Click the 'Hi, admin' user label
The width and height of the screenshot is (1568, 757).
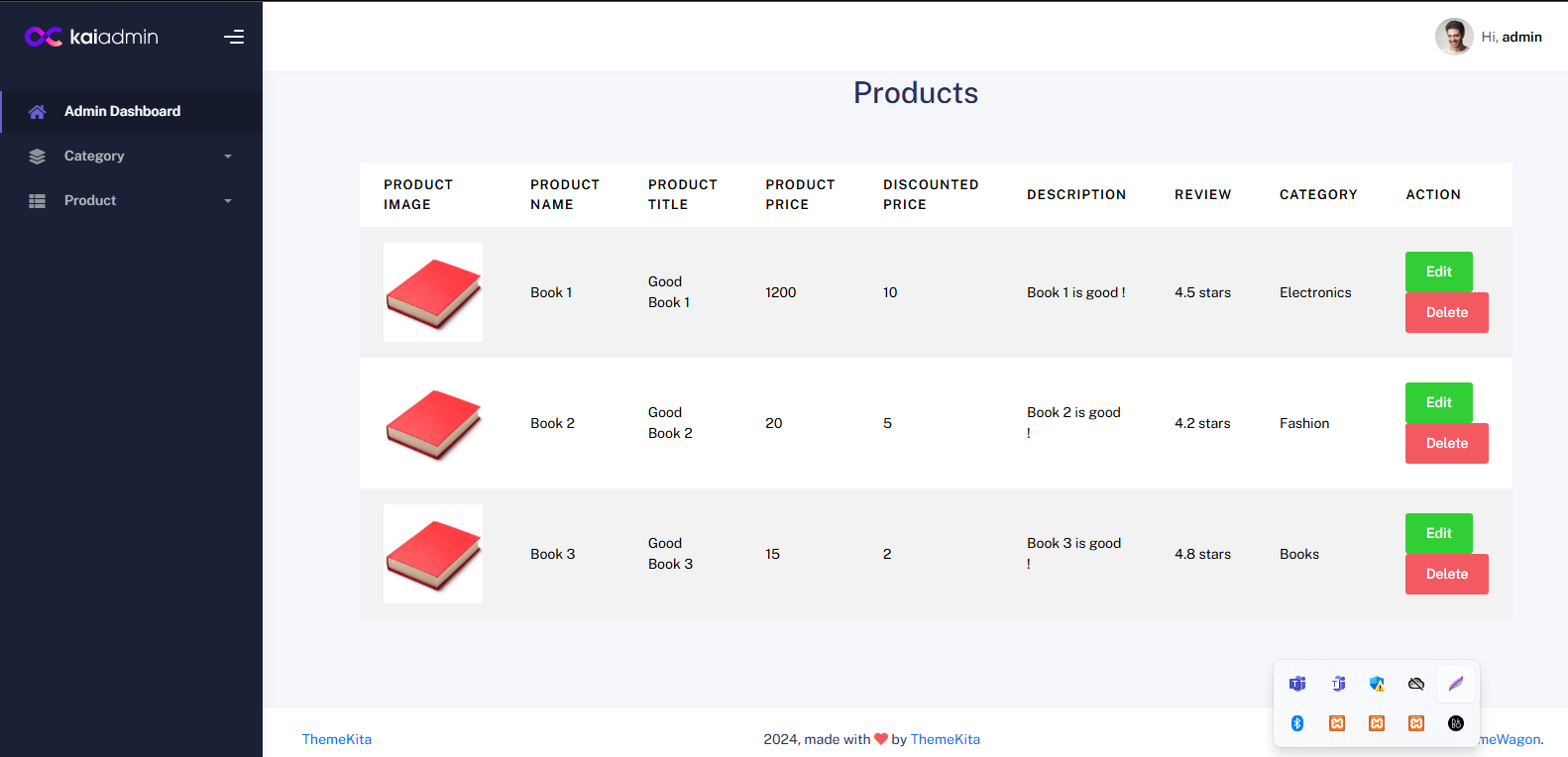[x=1512, y=37]
